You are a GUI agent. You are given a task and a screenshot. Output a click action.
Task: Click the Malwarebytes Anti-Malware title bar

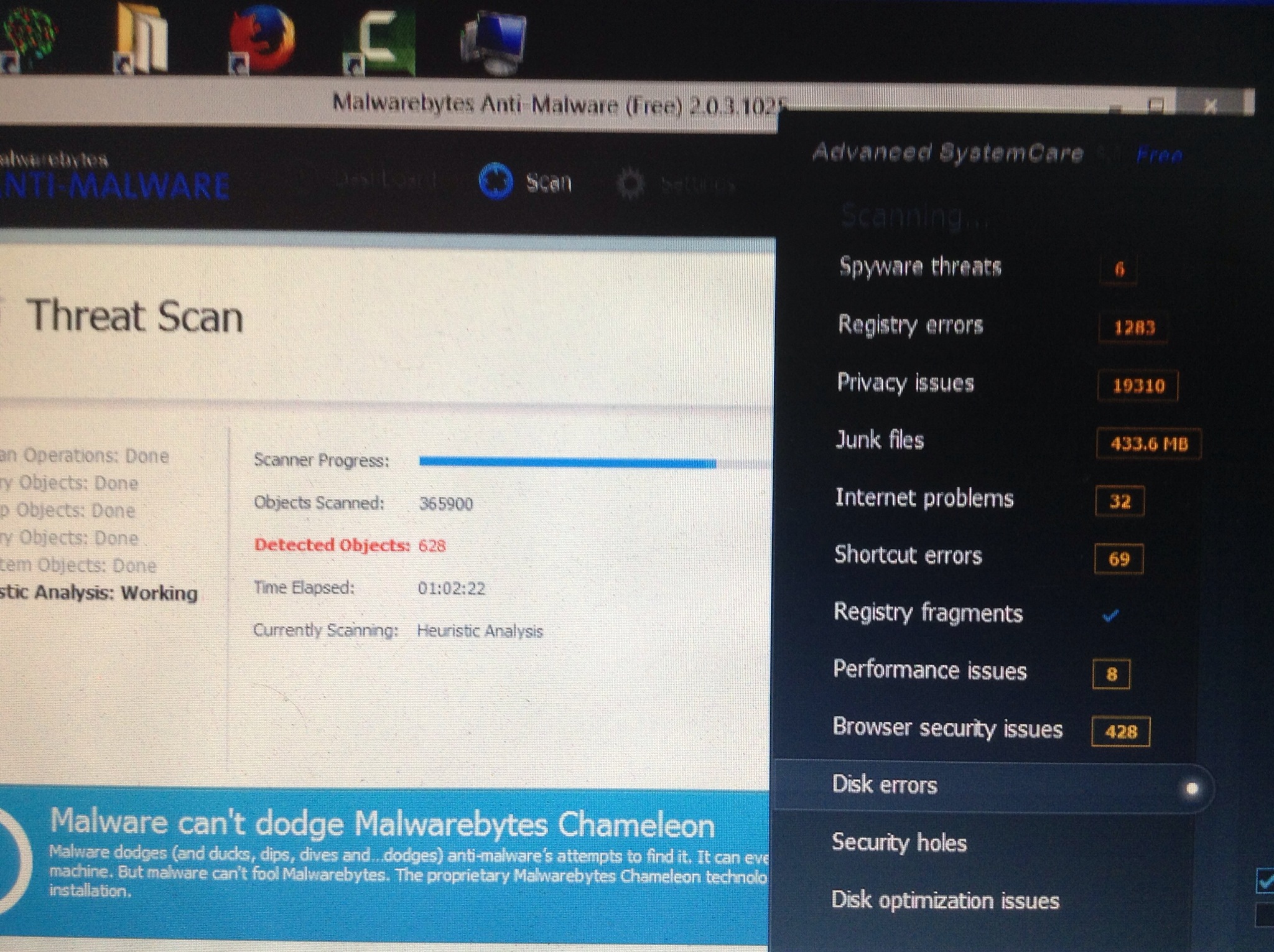click(x=560, y=105)
